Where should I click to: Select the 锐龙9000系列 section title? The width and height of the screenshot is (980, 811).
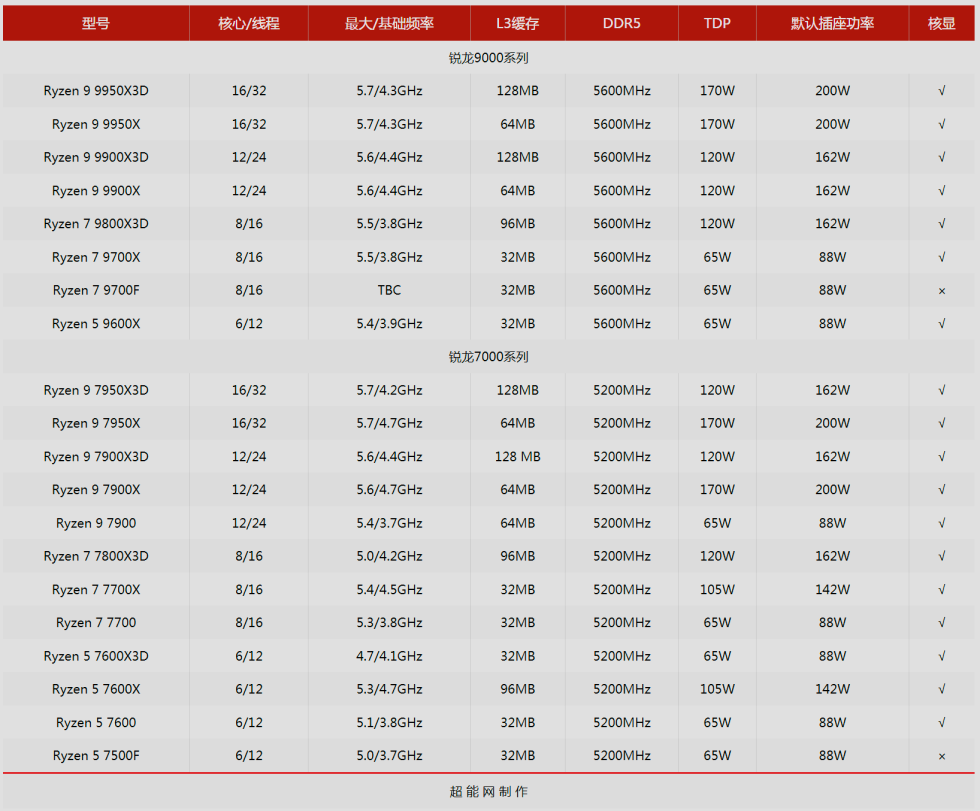(488, 58)
